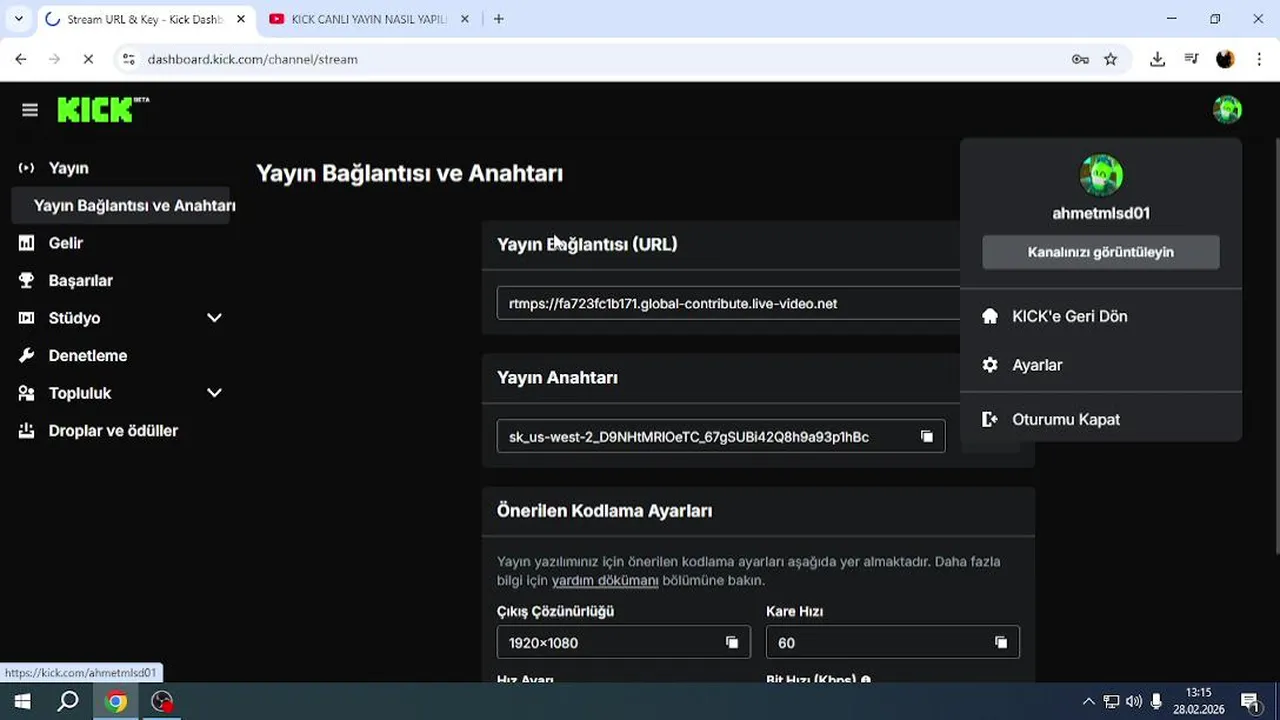Click the stream URL field rtmps://fa723fc1b171

[x=728, y=303]
